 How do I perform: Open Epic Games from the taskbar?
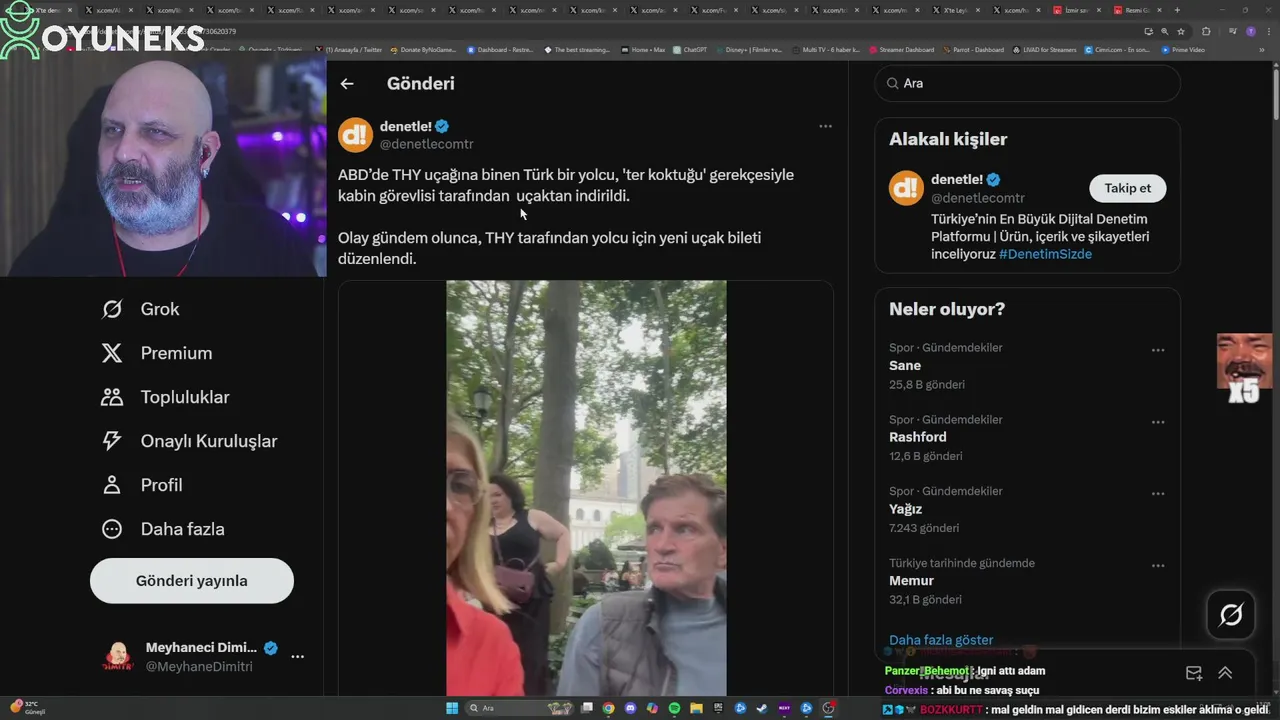(718, 708)
